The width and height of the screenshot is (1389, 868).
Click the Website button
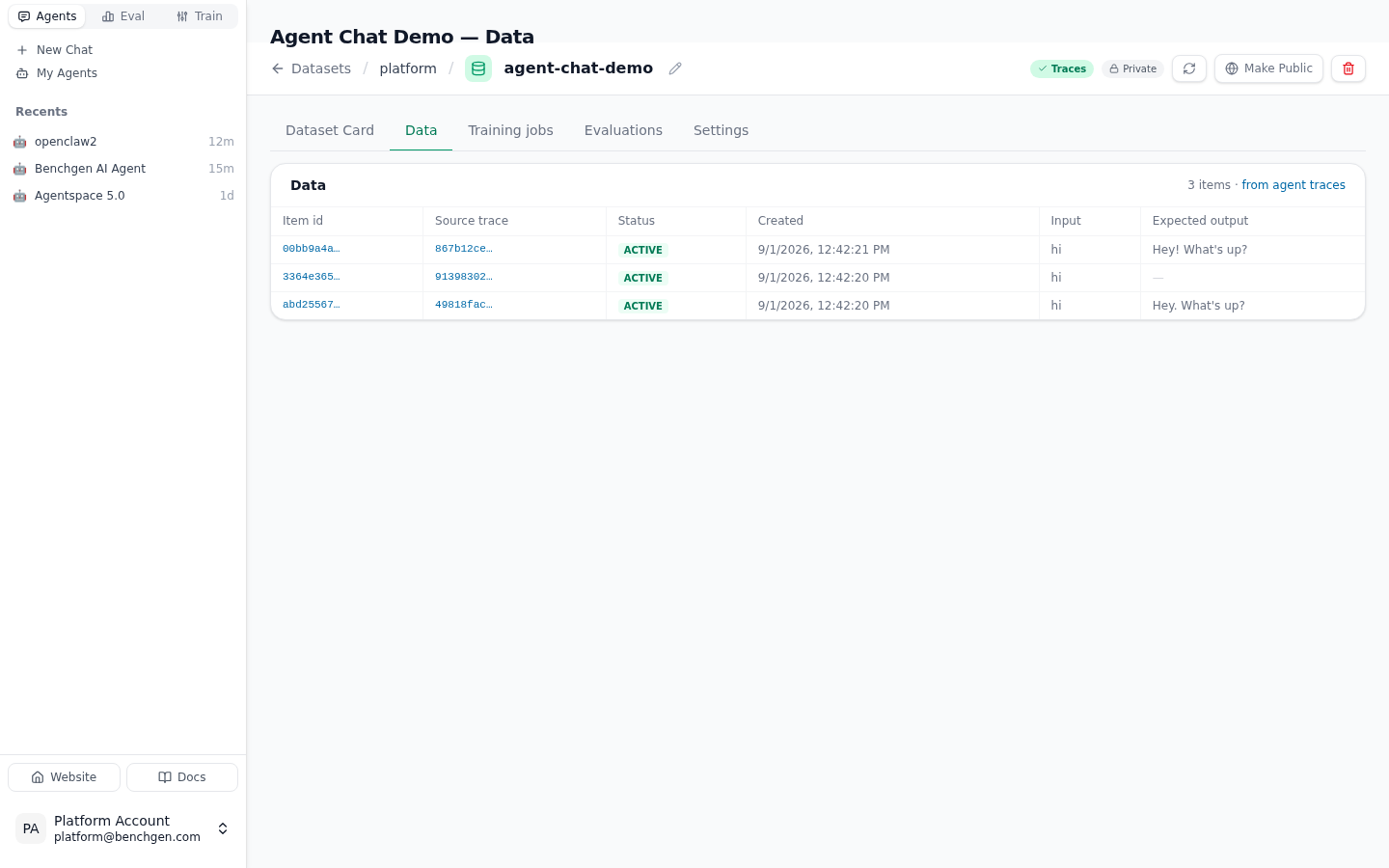[64, 777]
